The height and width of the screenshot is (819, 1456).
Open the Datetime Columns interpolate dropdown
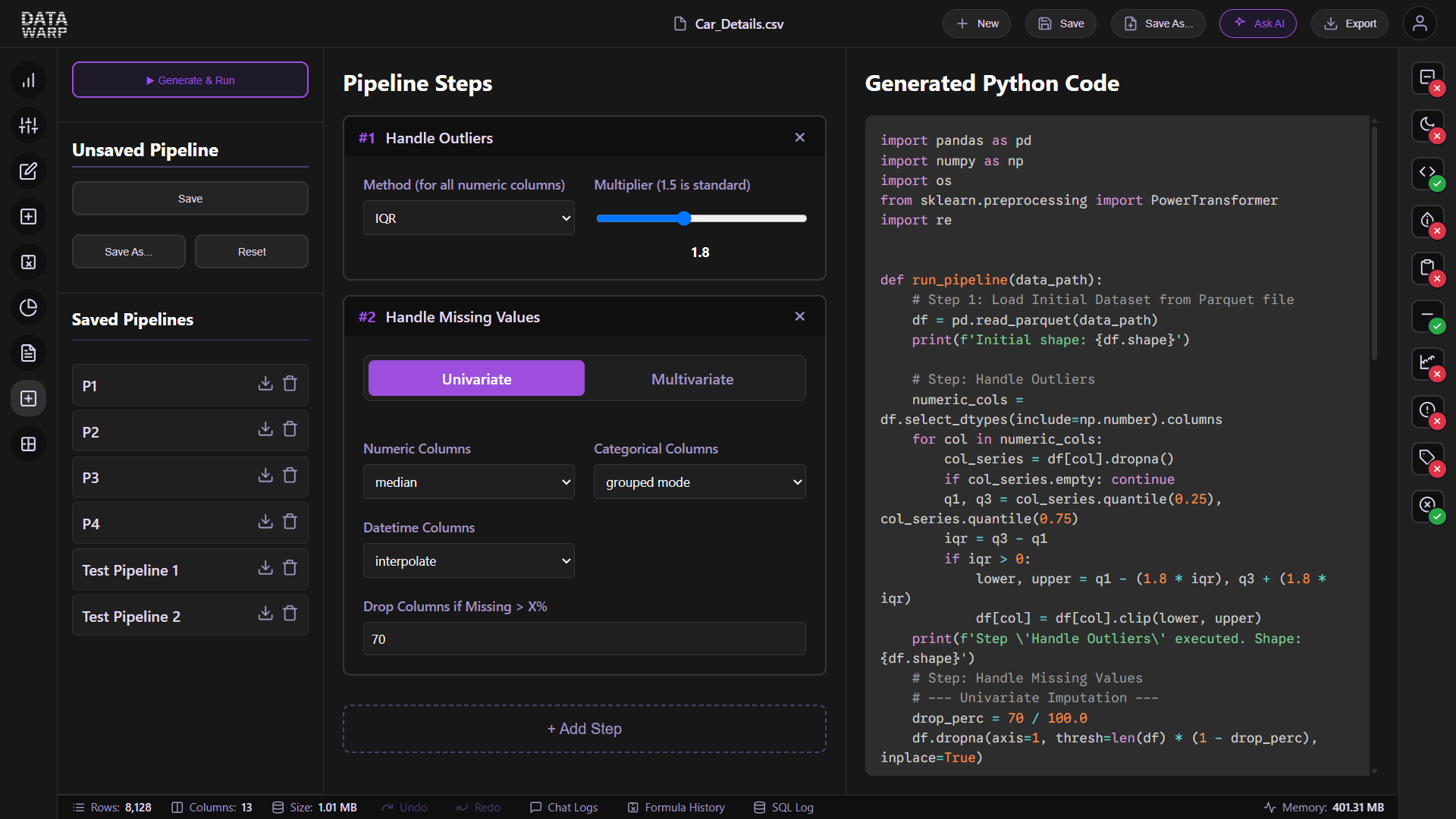(x=469, y=560)
